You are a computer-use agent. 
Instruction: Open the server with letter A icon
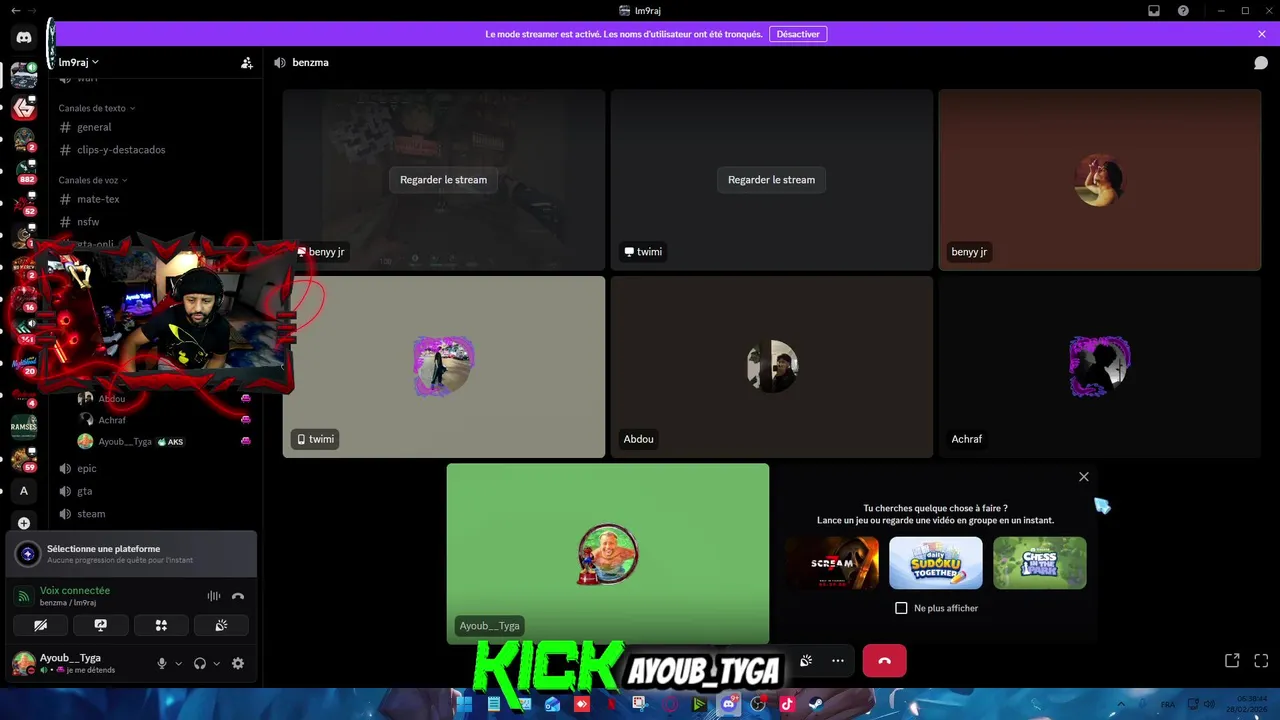click(24, 491)
